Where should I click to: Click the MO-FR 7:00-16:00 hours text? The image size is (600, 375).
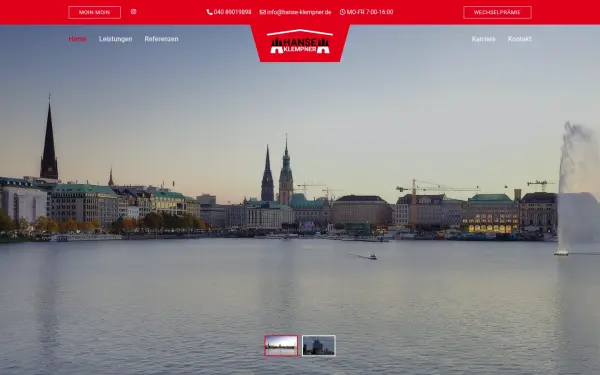click(x=370, y=12)
